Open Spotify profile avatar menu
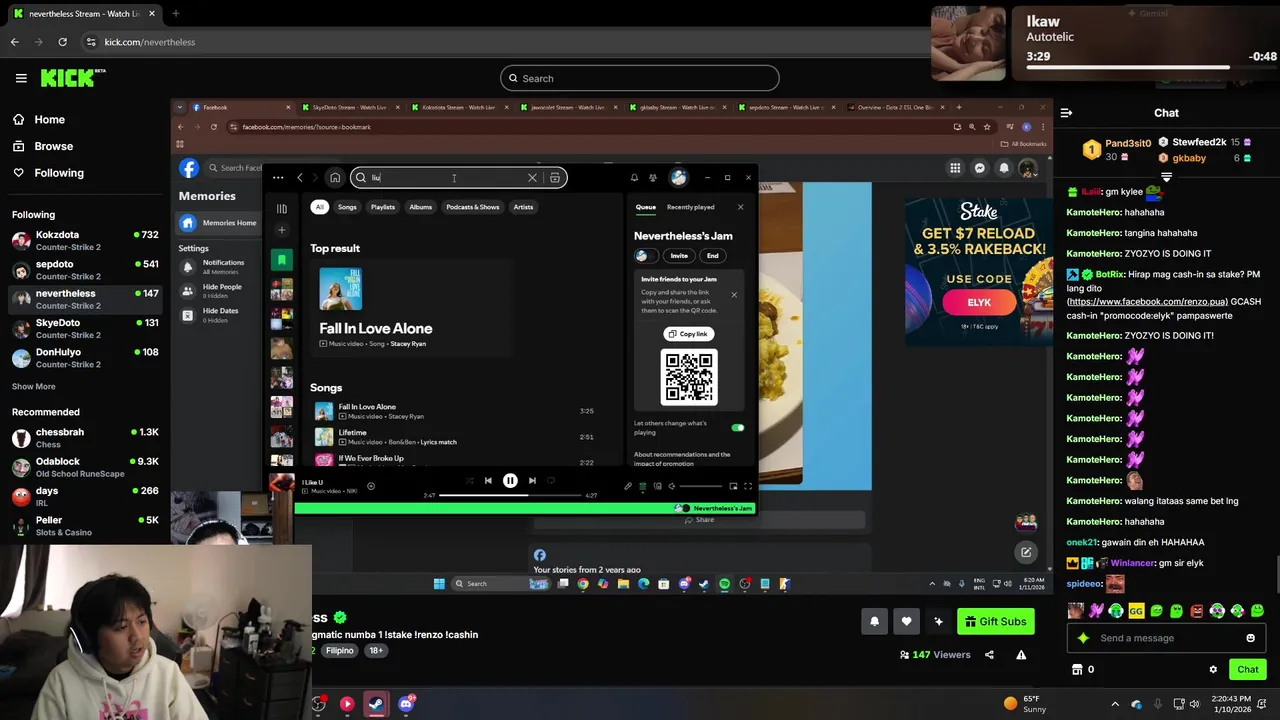This screenshot has height=720, width=1280. [x=679, y=178]
